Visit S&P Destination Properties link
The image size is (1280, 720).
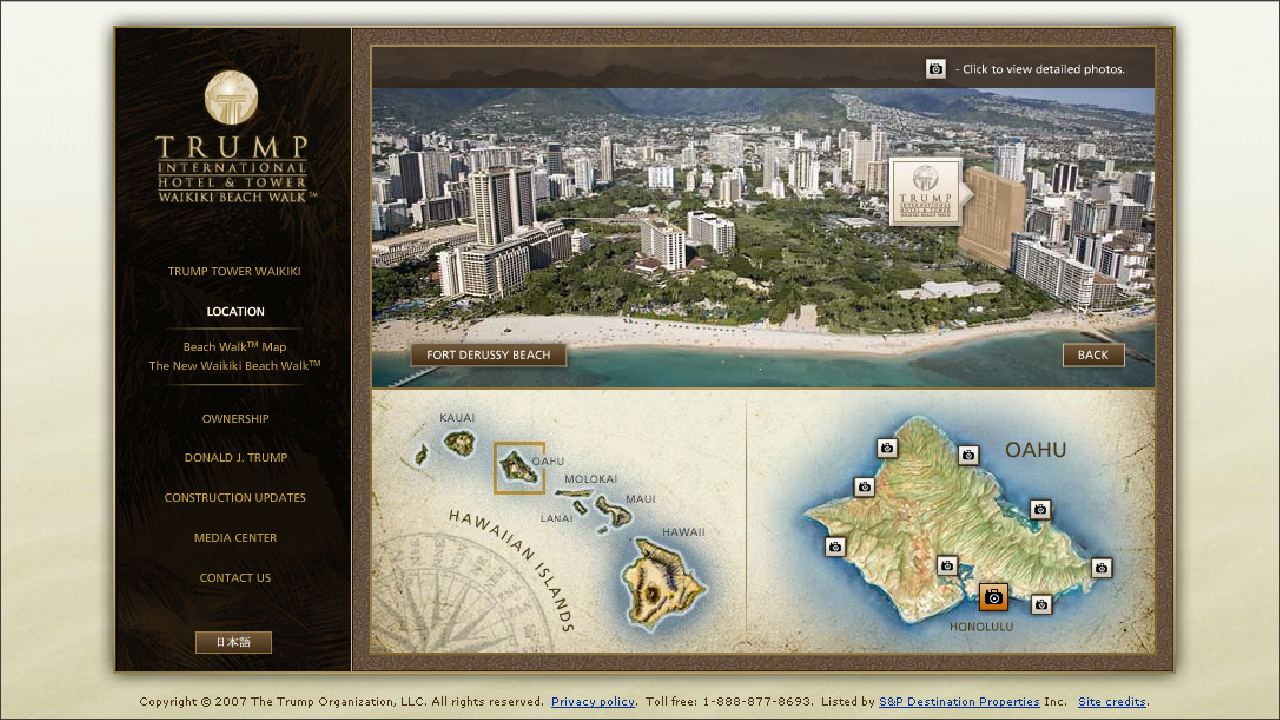pyautogui.click(x=960, y=702)
